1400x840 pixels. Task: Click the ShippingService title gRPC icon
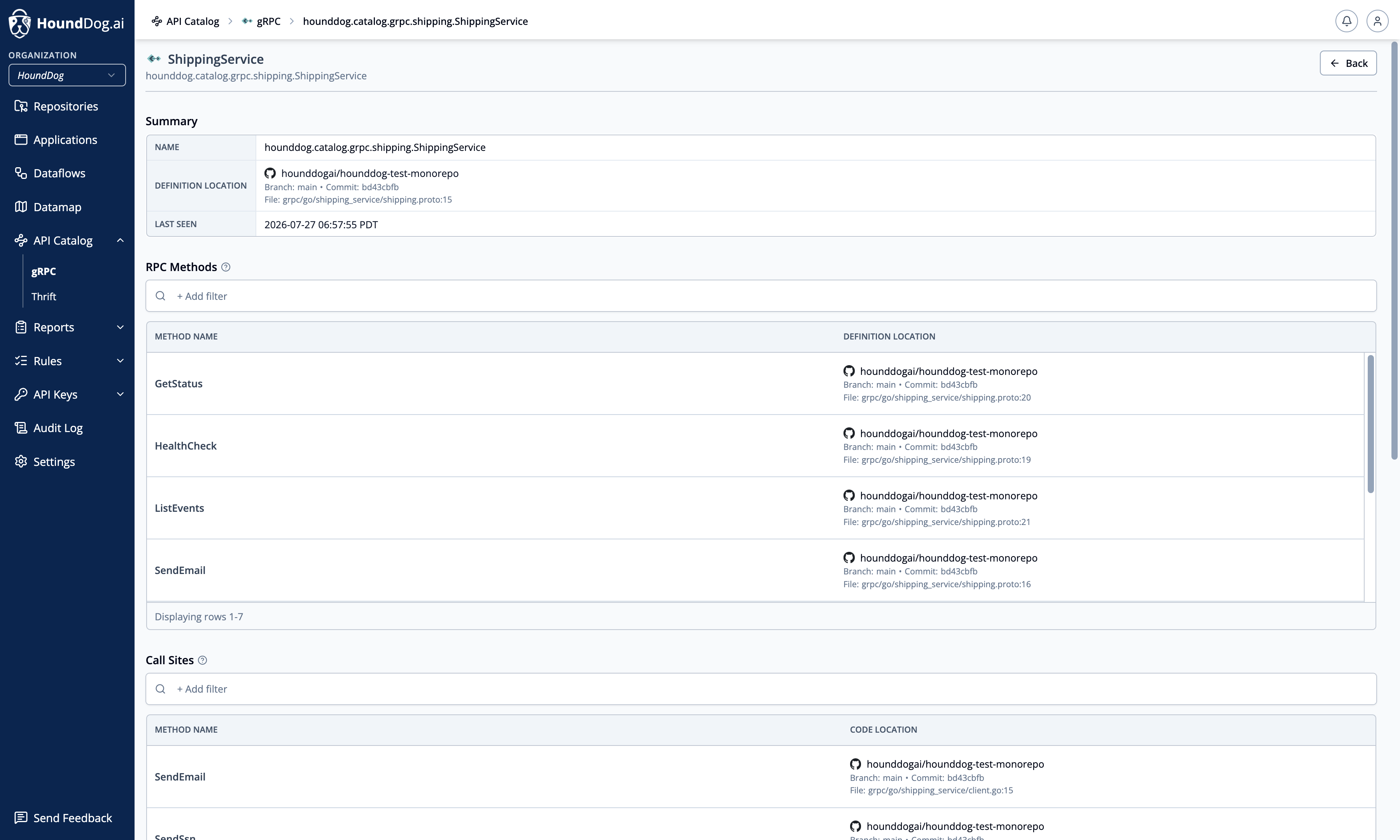click(x=154, y=59)
